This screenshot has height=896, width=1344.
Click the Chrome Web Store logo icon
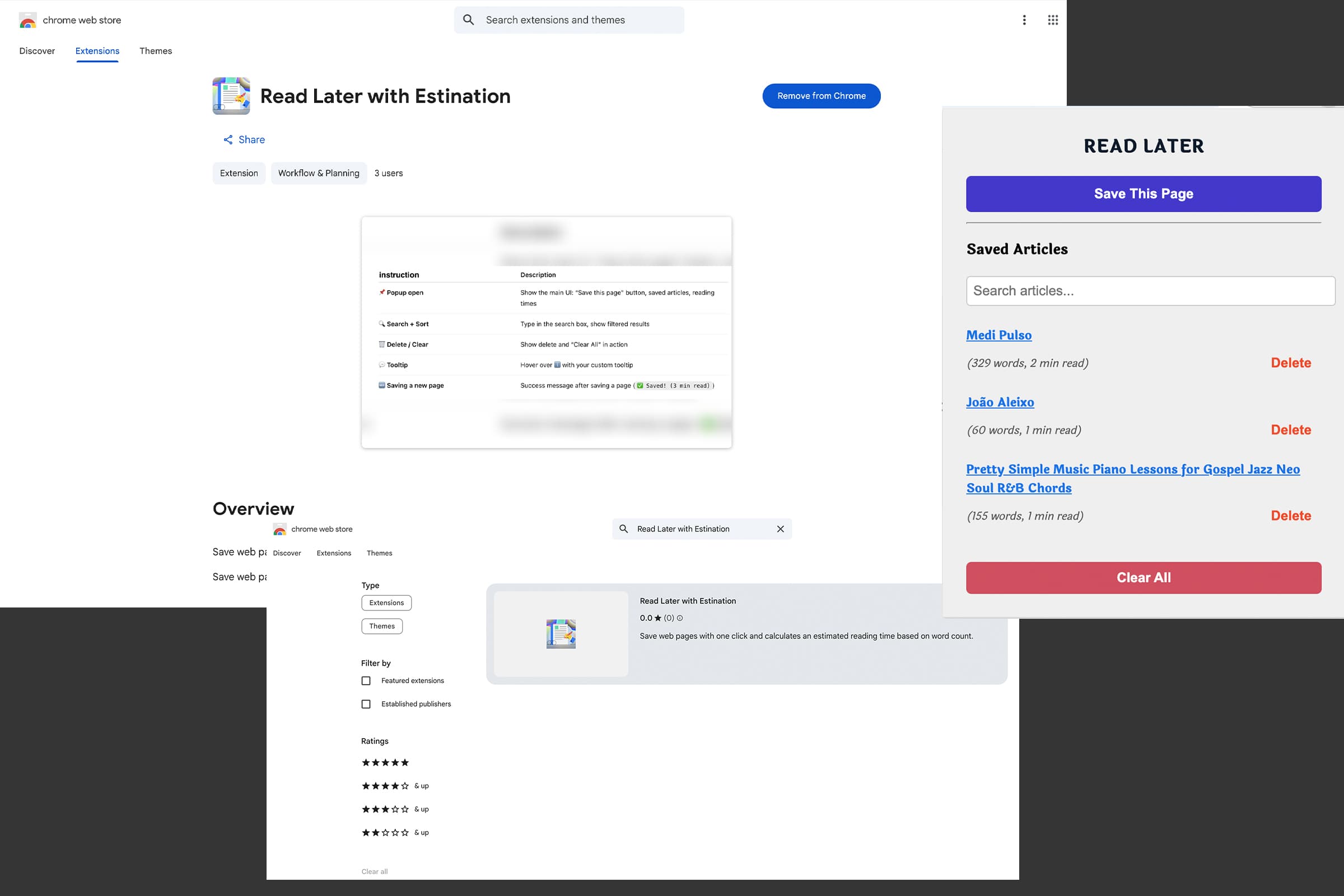coord(27,21)
